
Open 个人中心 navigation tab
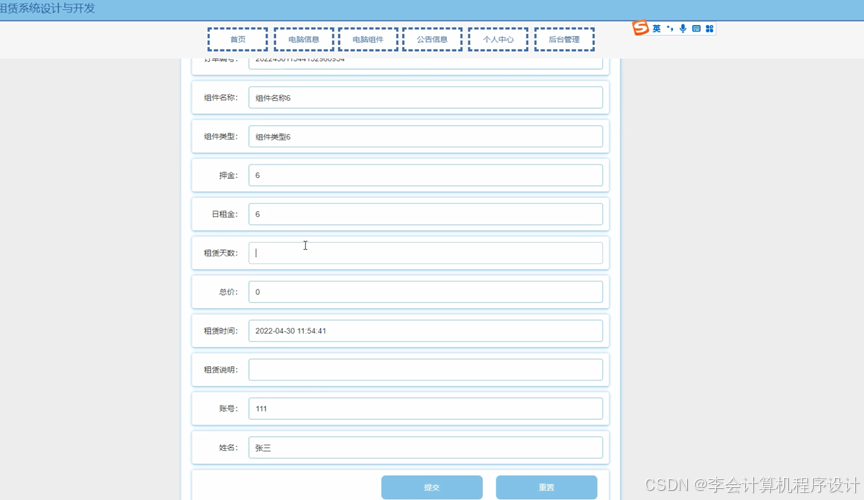coord(498,39)
